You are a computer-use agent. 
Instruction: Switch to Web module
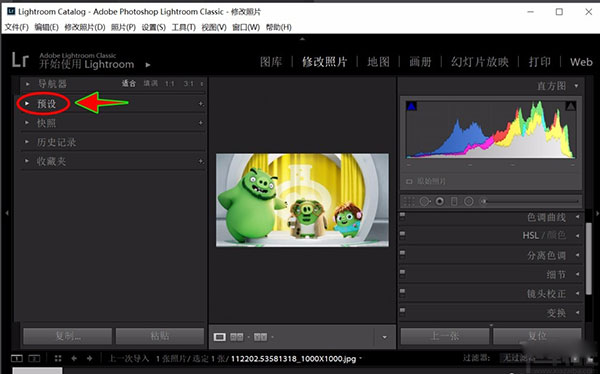(x=581, y=62)
